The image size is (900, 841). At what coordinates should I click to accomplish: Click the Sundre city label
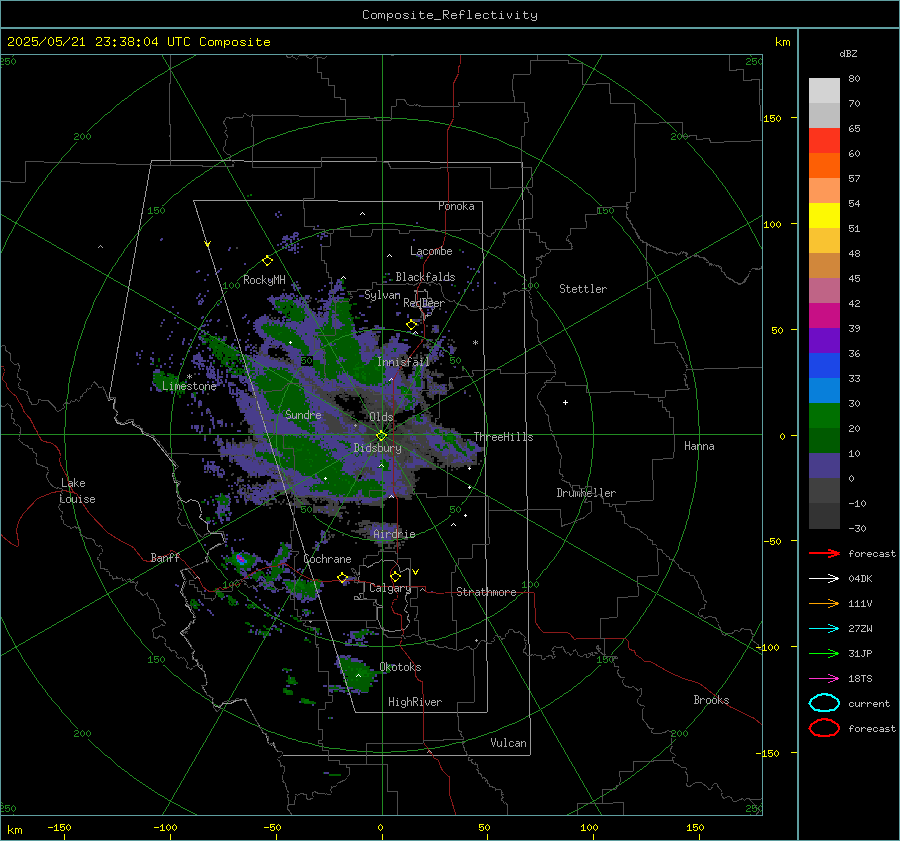coord(303,414)
